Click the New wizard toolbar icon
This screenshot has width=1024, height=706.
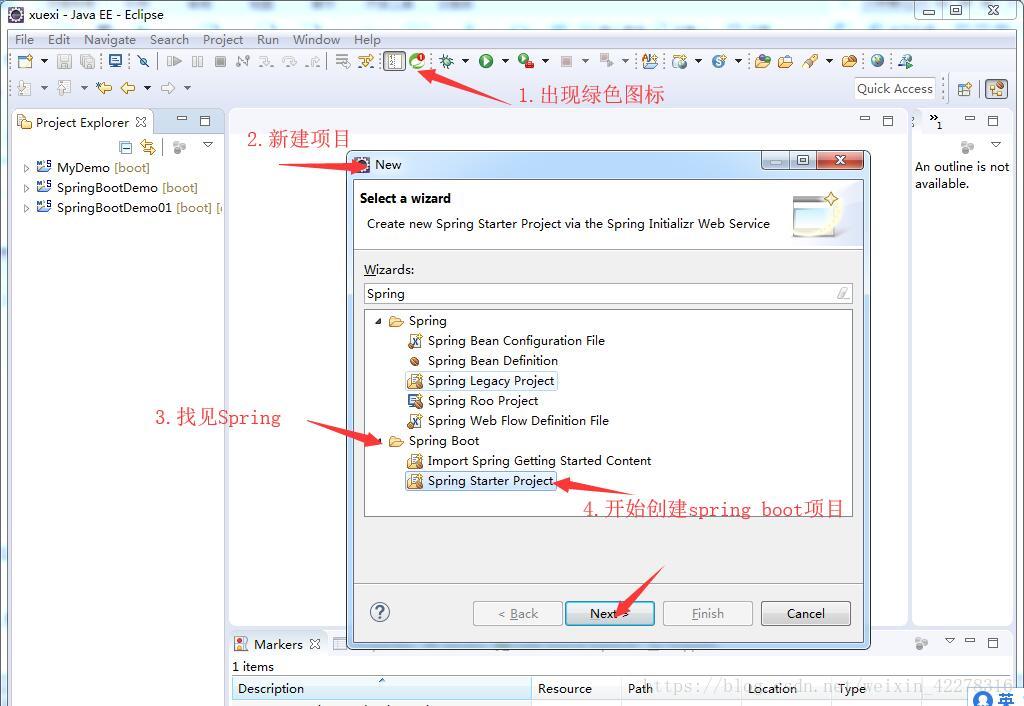pos(25,61)
